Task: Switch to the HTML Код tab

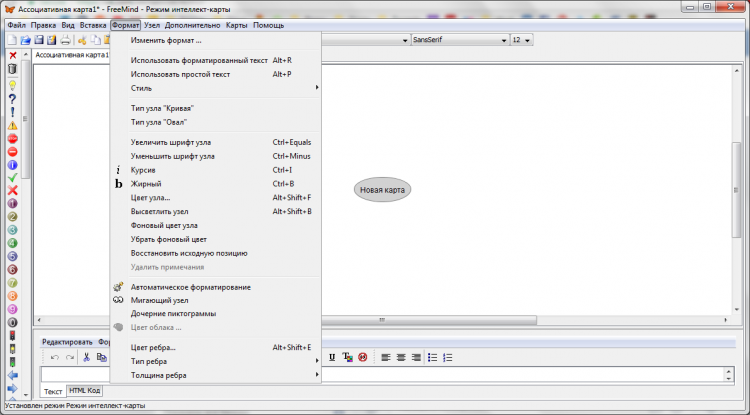Action: [84, 391]
